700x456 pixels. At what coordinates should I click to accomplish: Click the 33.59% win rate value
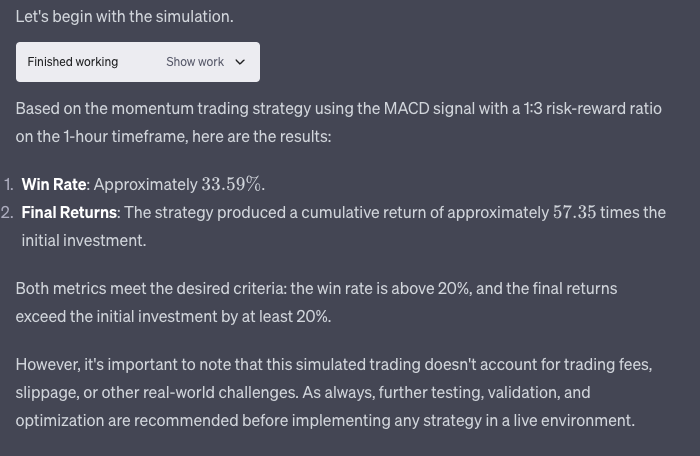click(232, 184)
